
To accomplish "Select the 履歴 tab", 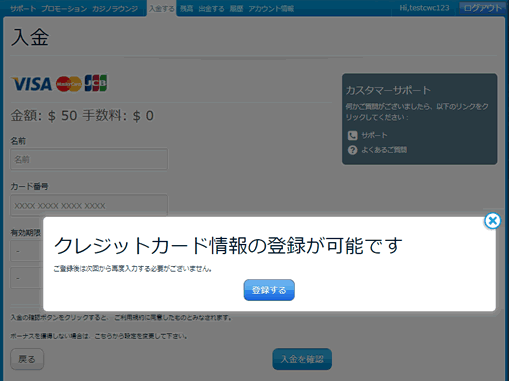I will 236,9.
